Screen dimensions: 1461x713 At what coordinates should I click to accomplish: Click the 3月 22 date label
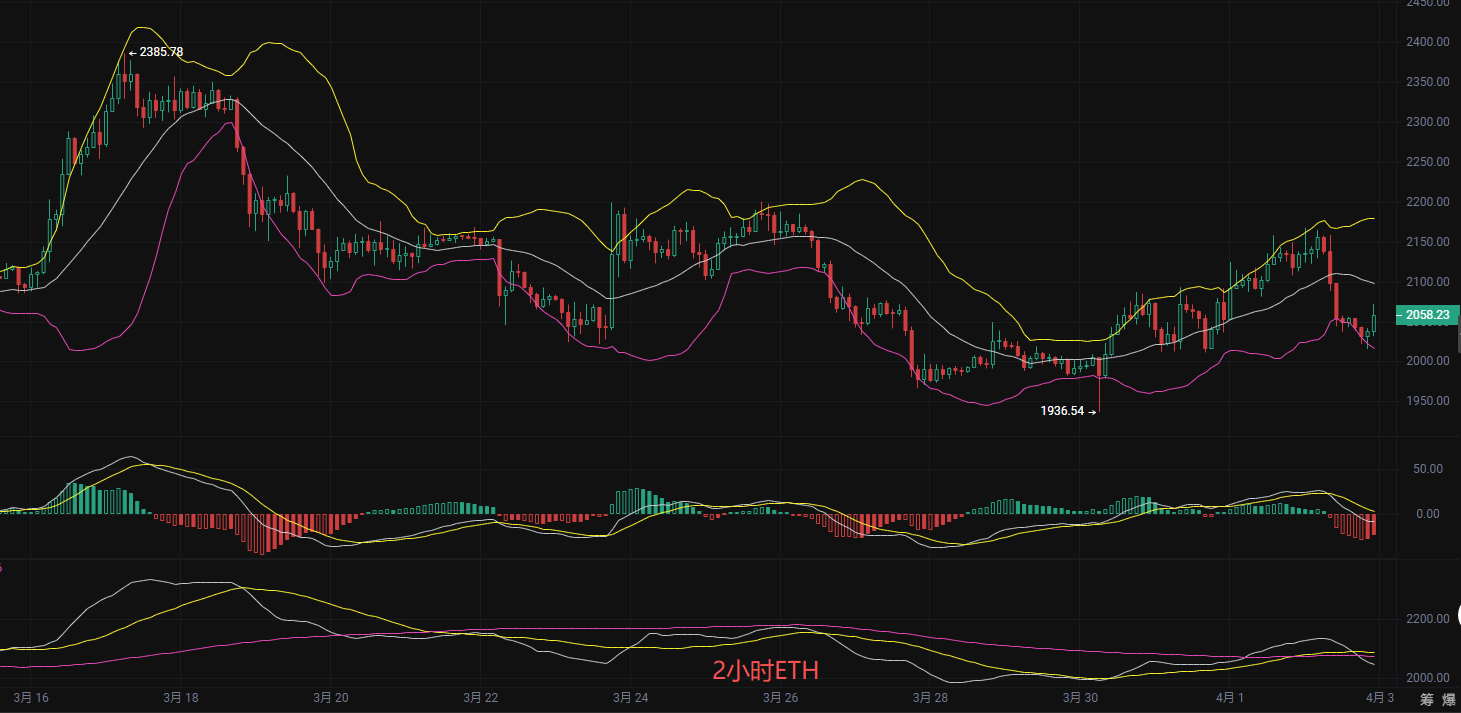(482, 697)
